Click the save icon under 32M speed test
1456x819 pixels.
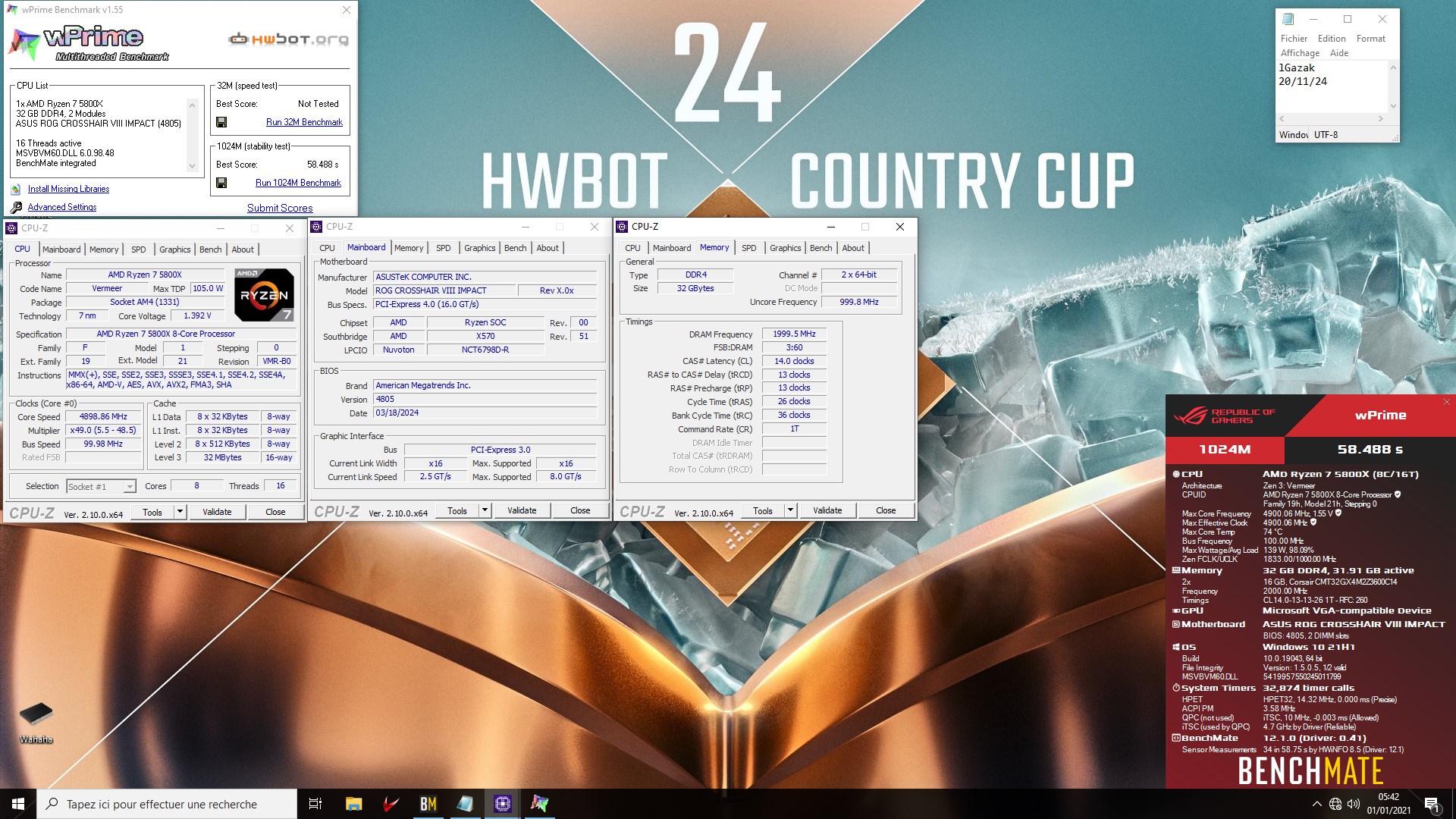pos(221,122)
